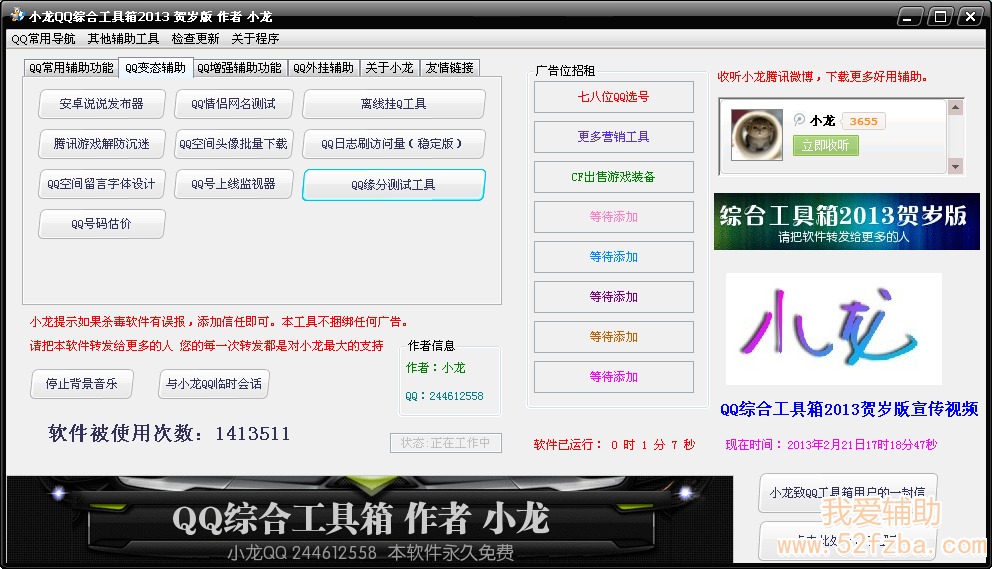The height and width of the screenshot is (569, 992).
Task: Click 收听小龙腾讯微博 red text link
Action: coord(822,77)
